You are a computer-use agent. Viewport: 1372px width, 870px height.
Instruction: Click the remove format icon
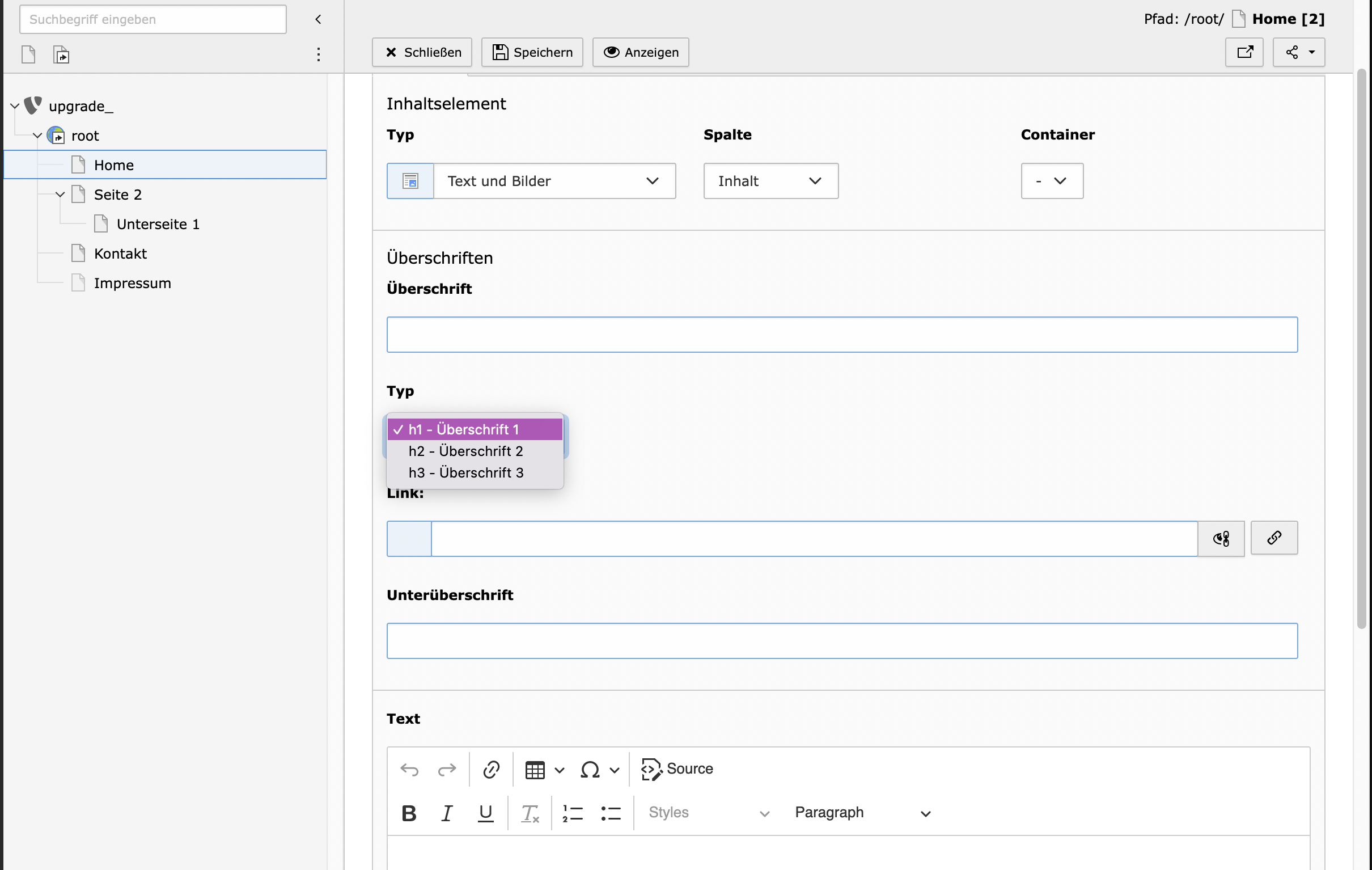(x=530, y=813)
